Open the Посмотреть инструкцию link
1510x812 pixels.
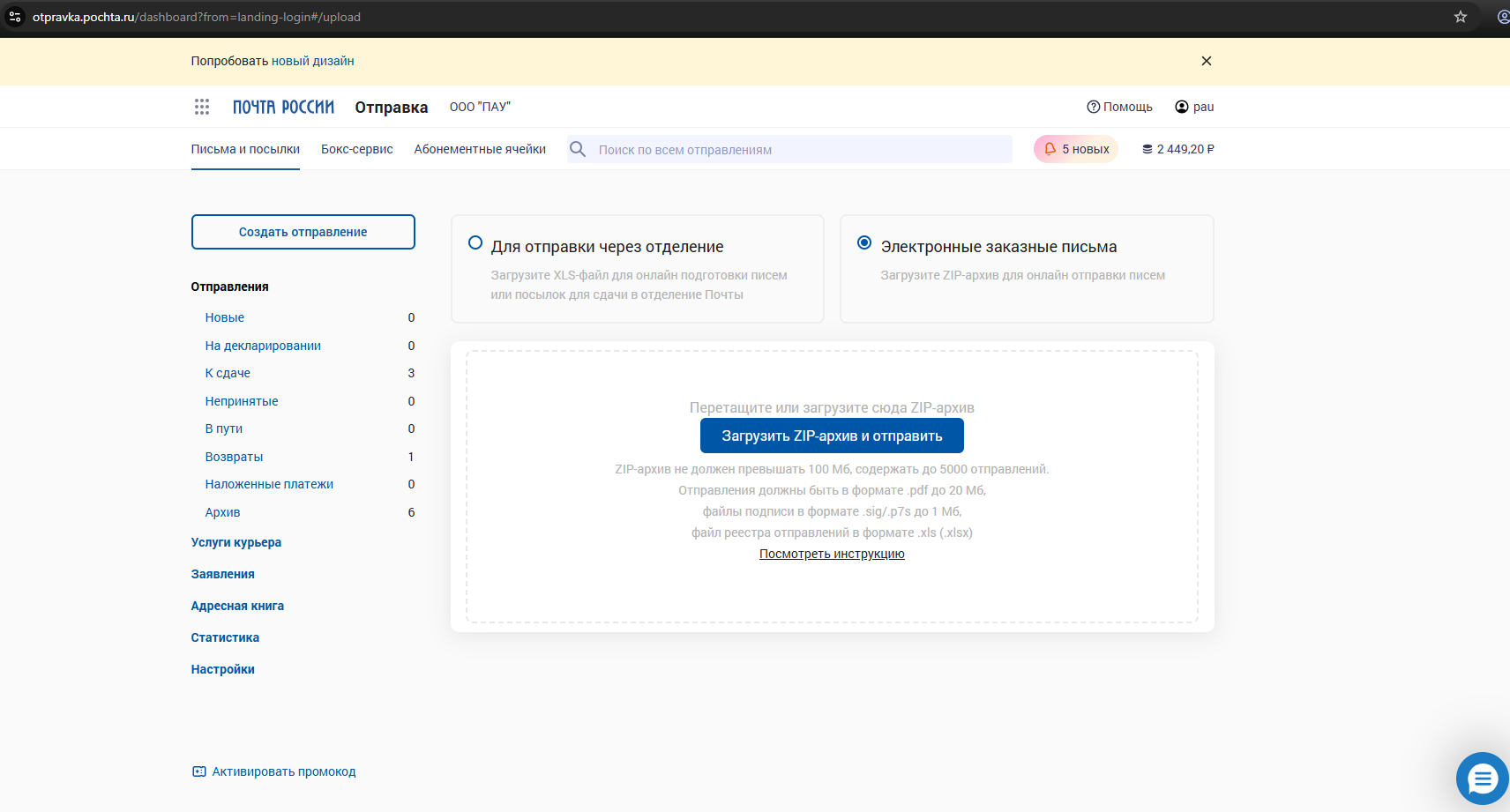[832, 554]
